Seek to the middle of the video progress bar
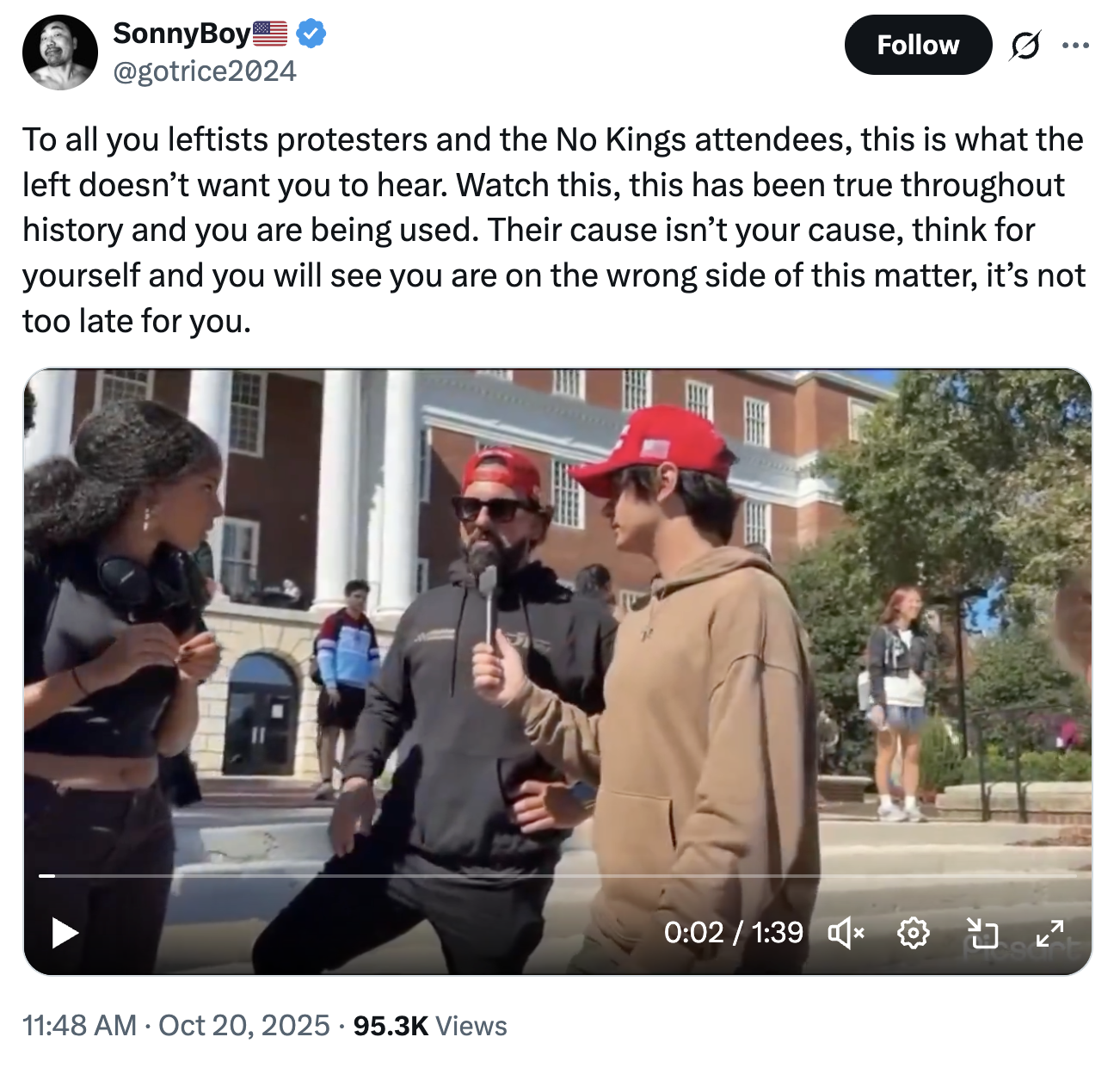This screenshot has width=1120, height=1074. [557, 876]
